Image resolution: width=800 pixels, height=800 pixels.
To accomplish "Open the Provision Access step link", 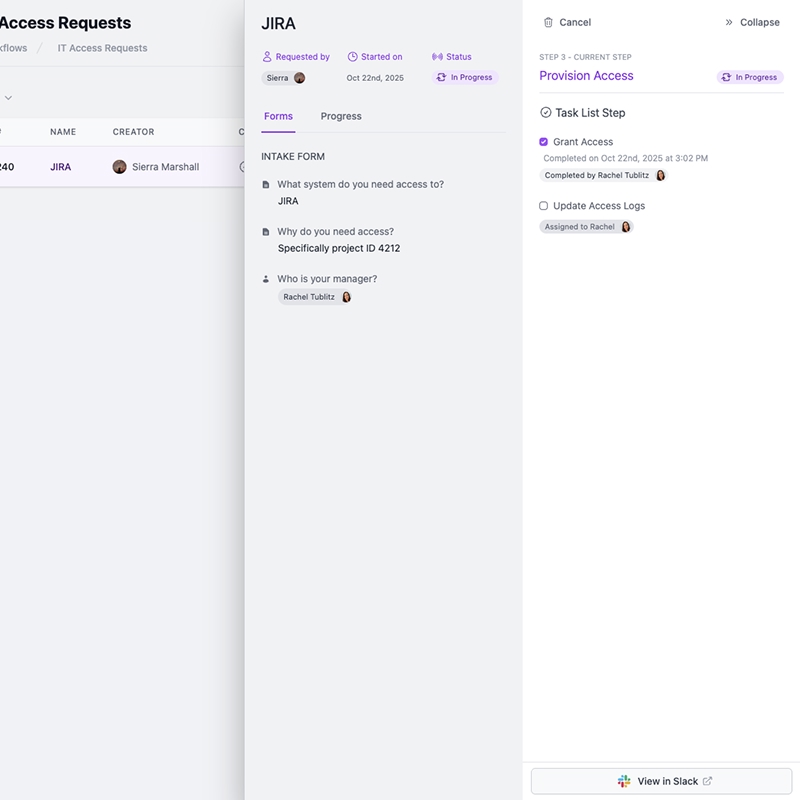I will (x=586, y=76).
